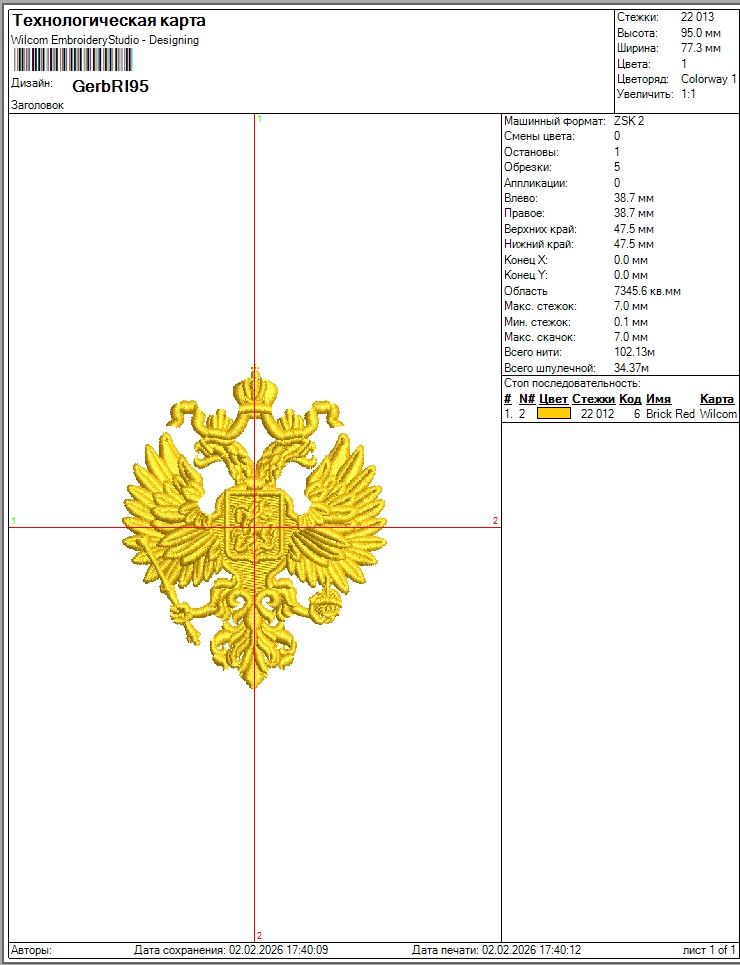Click the yellow thread color swatch
This screenshot has height=965, width=740.
coord(554,413)
